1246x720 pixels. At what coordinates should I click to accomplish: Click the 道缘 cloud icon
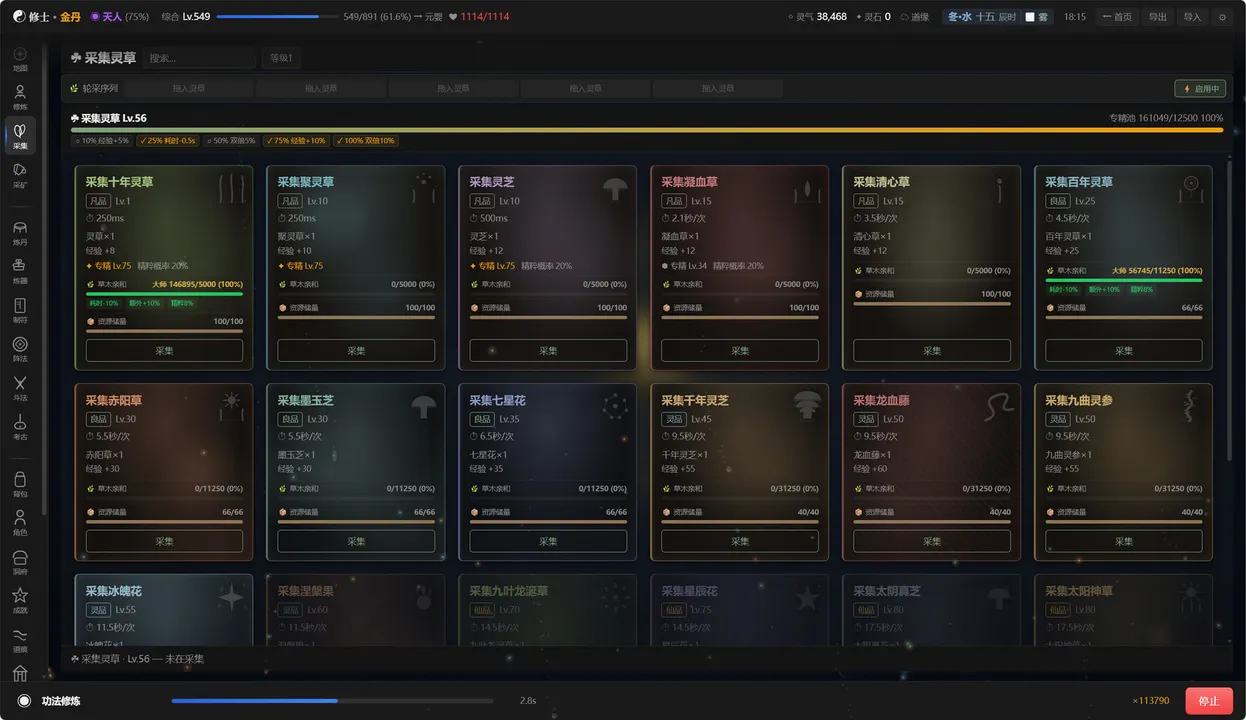905,17
